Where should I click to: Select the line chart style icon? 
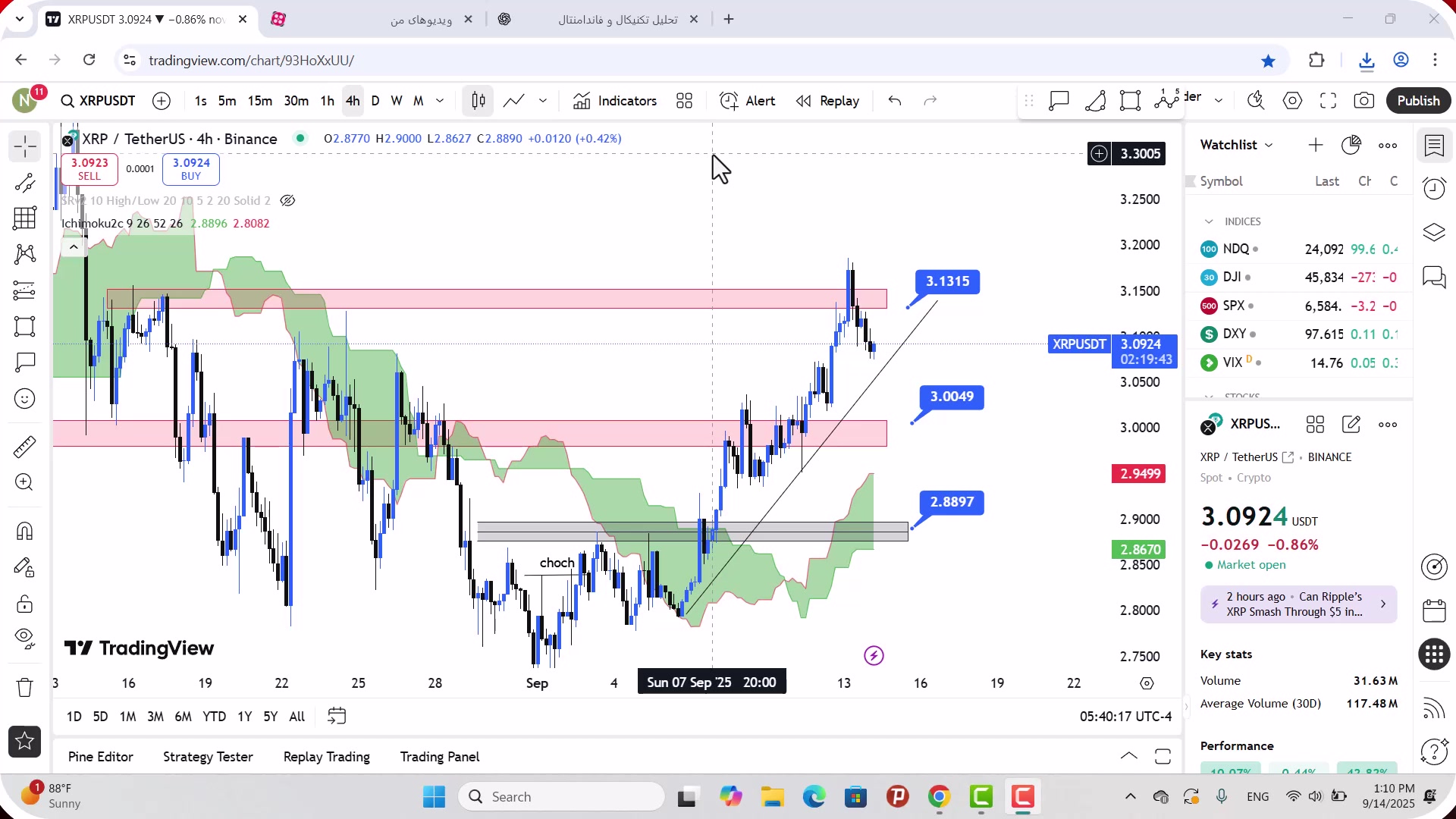(514, 101)
